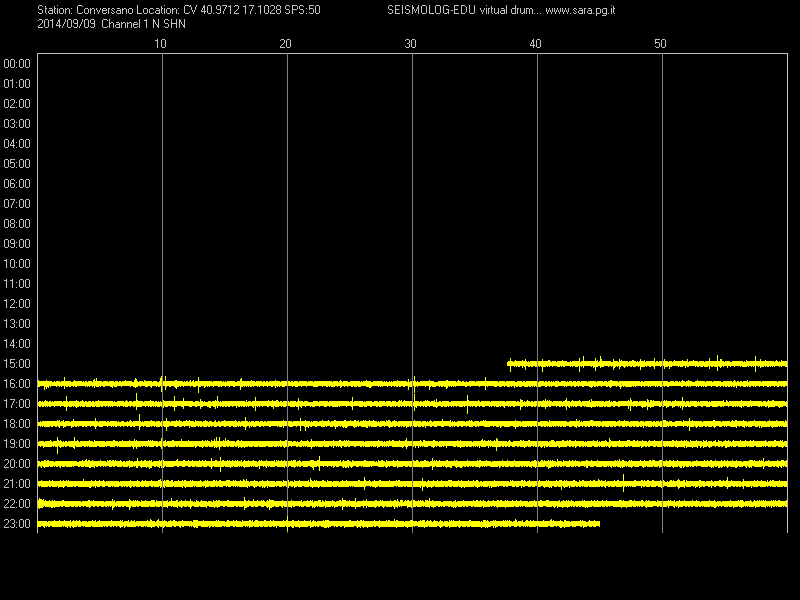Click the 01:00 hour label
The height and width of the screenshot is (600, 800).
[17, 84]
